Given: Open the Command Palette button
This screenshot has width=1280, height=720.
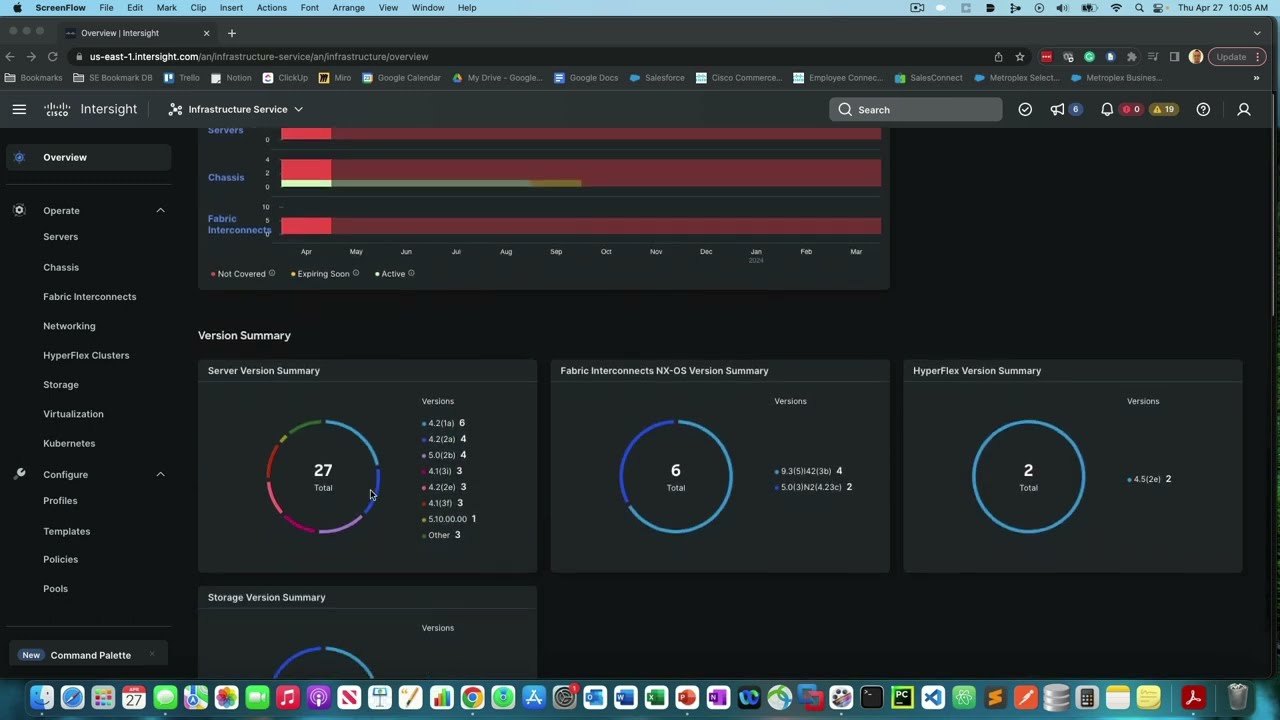Looking at the screenshot, I should [x=90, y=655].
